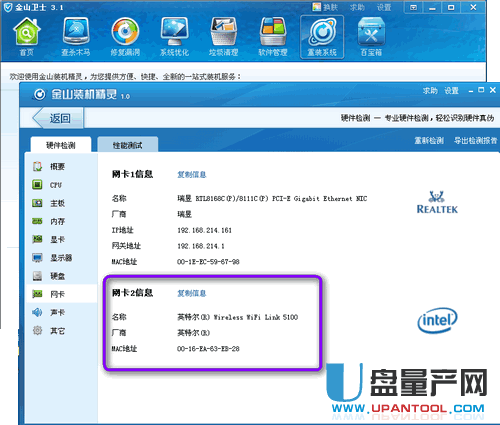Click MAC address 00-1E-EC-59-67-98

tap(208, 262)
